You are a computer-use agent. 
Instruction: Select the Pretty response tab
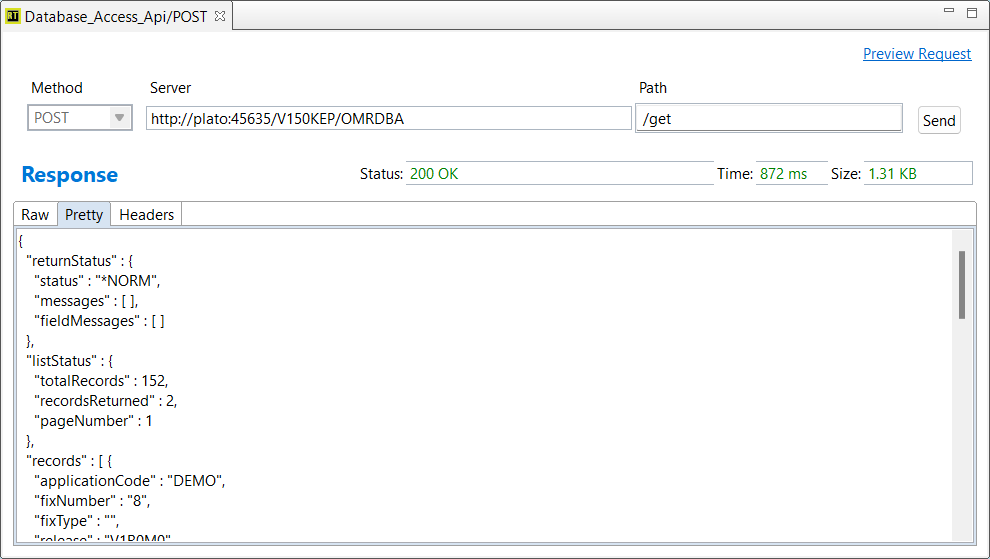[x=84, y=215]
